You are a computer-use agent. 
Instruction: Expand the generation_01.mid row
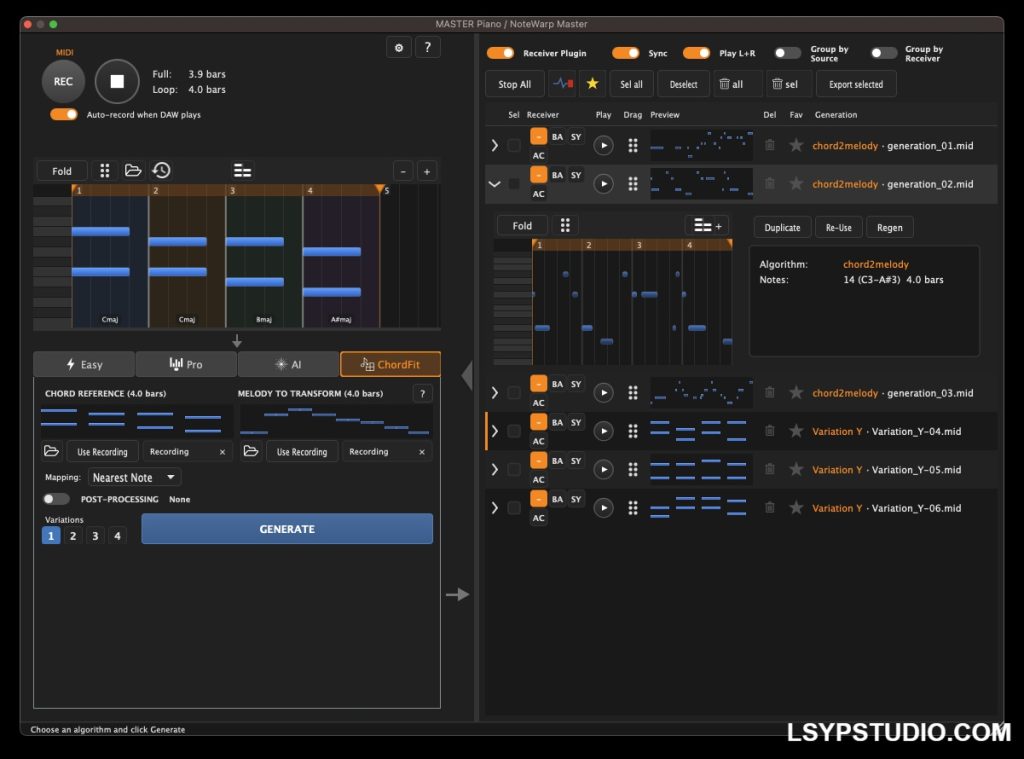494,146
